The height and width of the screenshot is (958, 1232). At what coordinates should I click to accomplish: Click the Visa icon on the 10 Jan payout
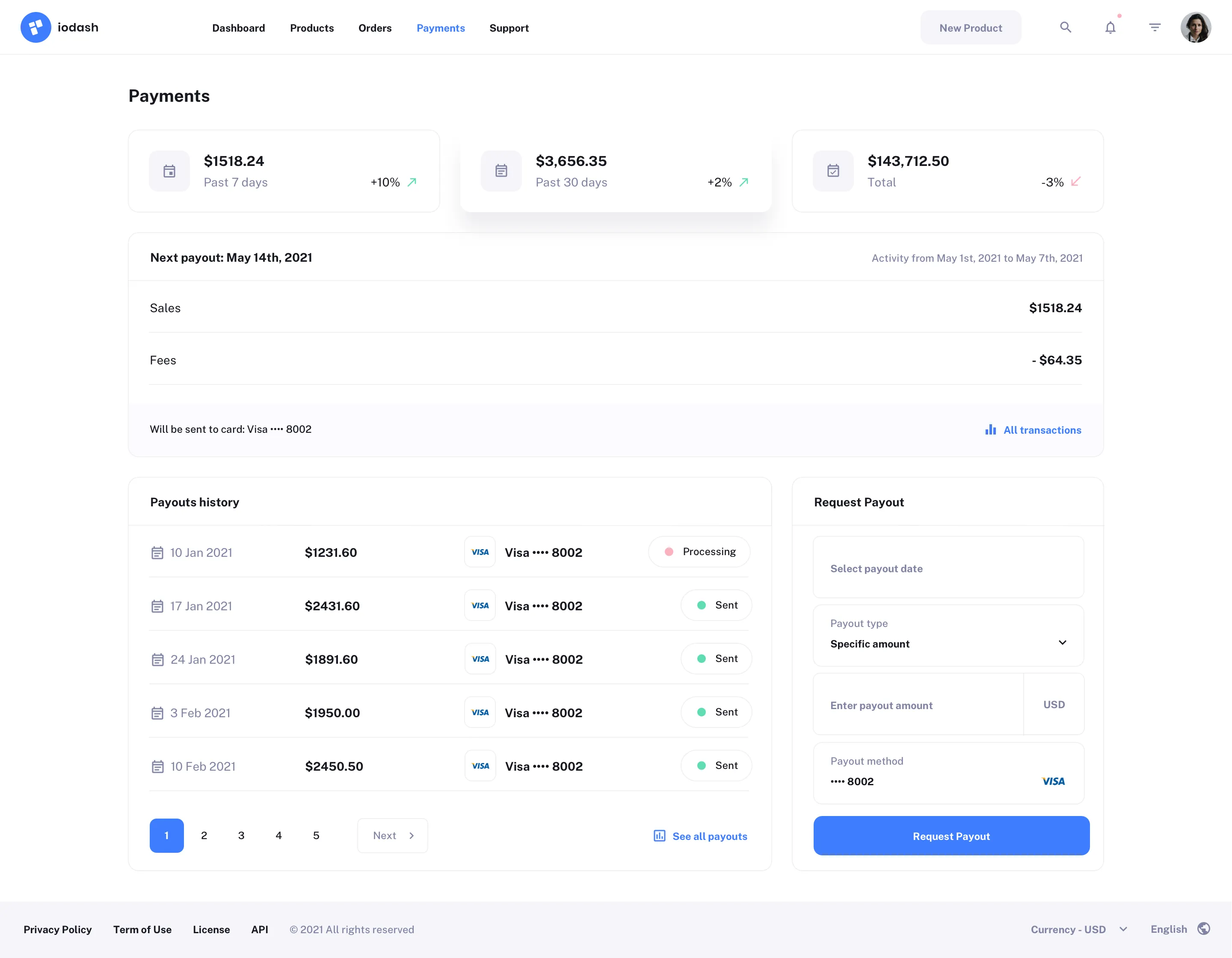coord(480,551)
